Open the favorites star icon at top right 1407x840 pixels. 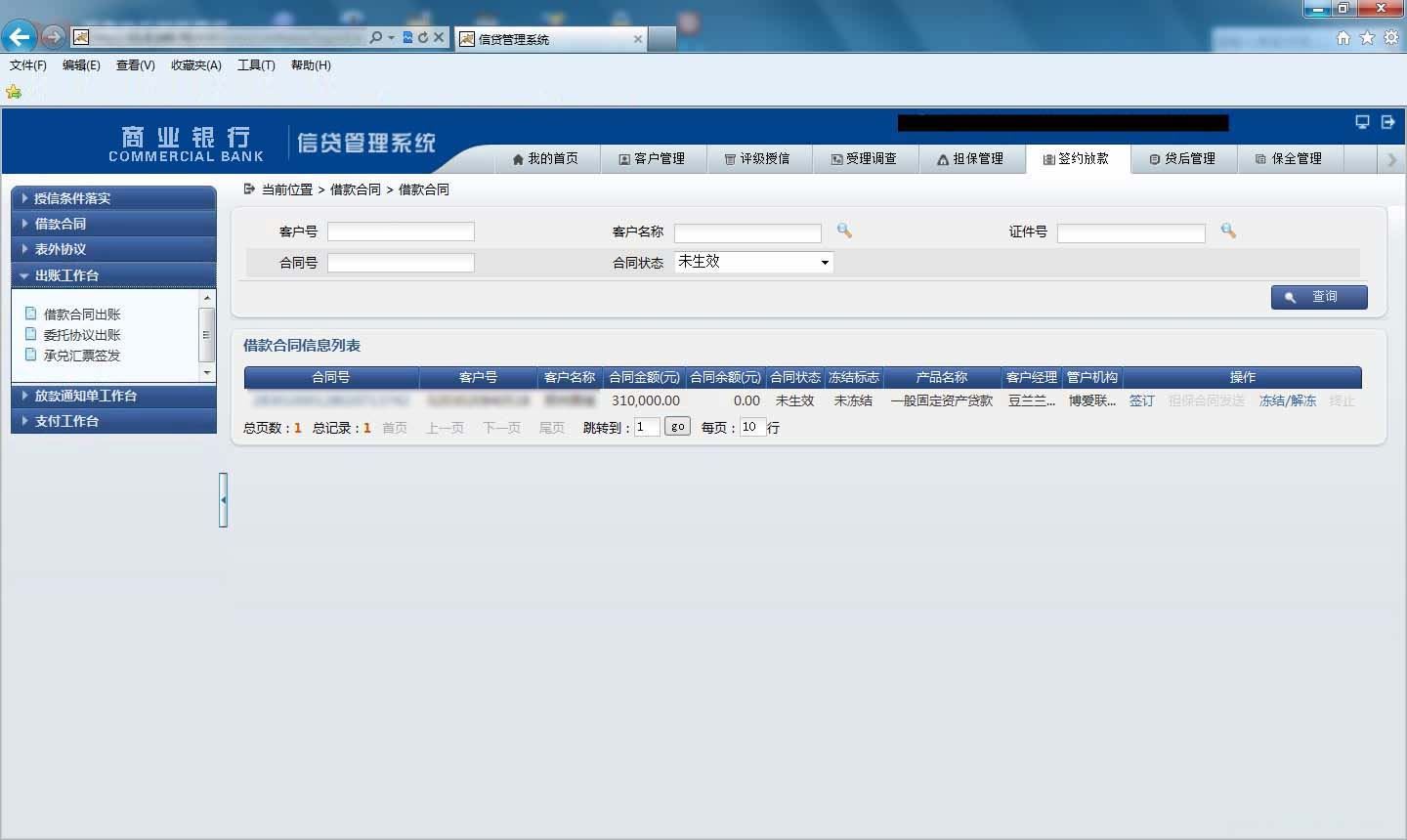[x=1367, y=37]
